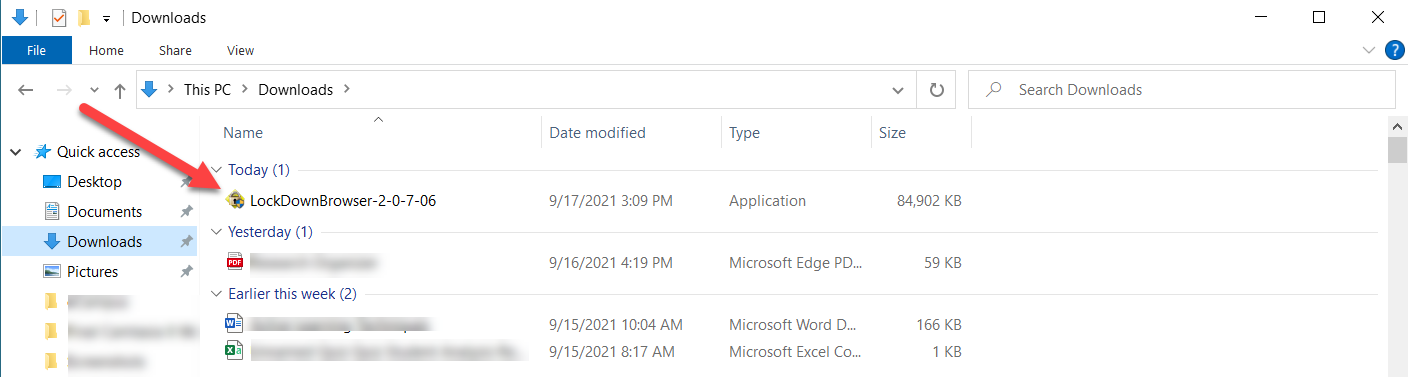Click the Forward navigation arrow

[64, 90]
